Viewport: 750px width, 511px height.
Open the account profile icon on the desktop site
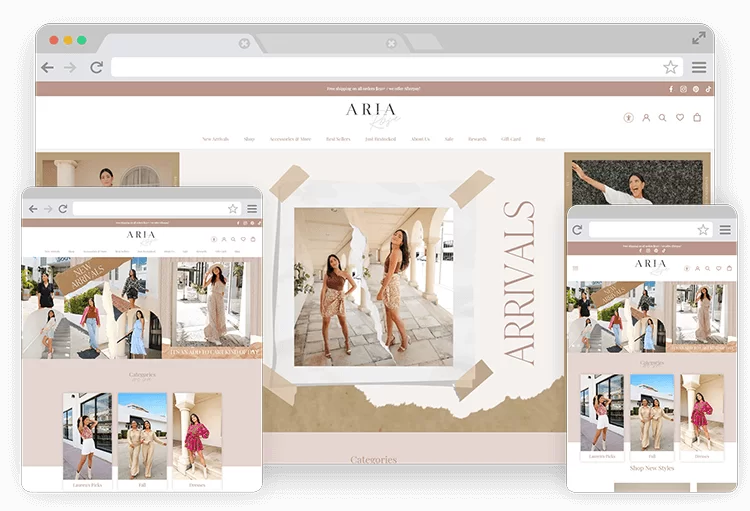click(x=646, y=118)
